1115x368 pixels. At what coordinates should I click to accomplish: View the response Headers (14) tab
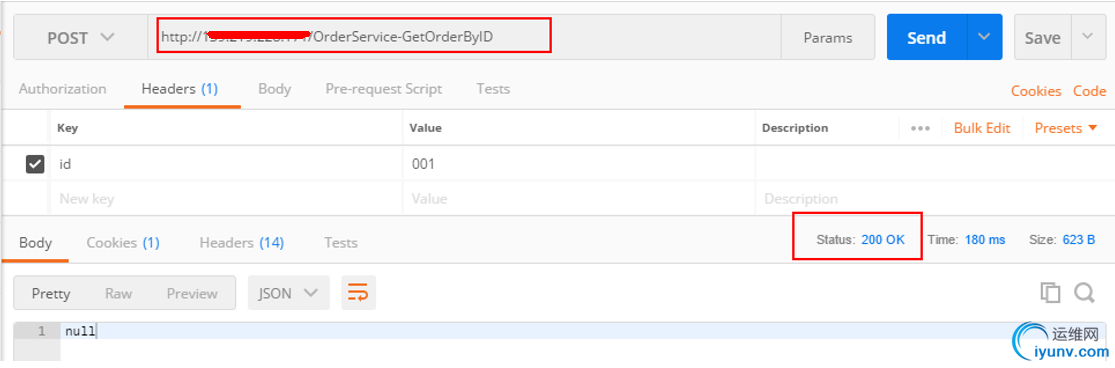pyautogui.click(x=242, y=243)
